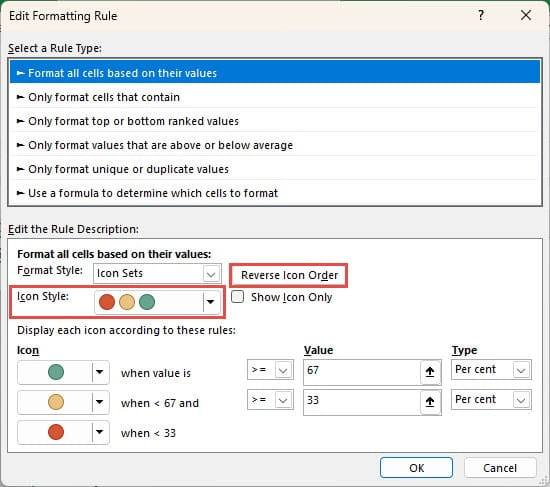Click the red circle in the Icon Style preview
Image resolution: width=550 pixels, height=487 pixels.
click(x=107, y=302)
